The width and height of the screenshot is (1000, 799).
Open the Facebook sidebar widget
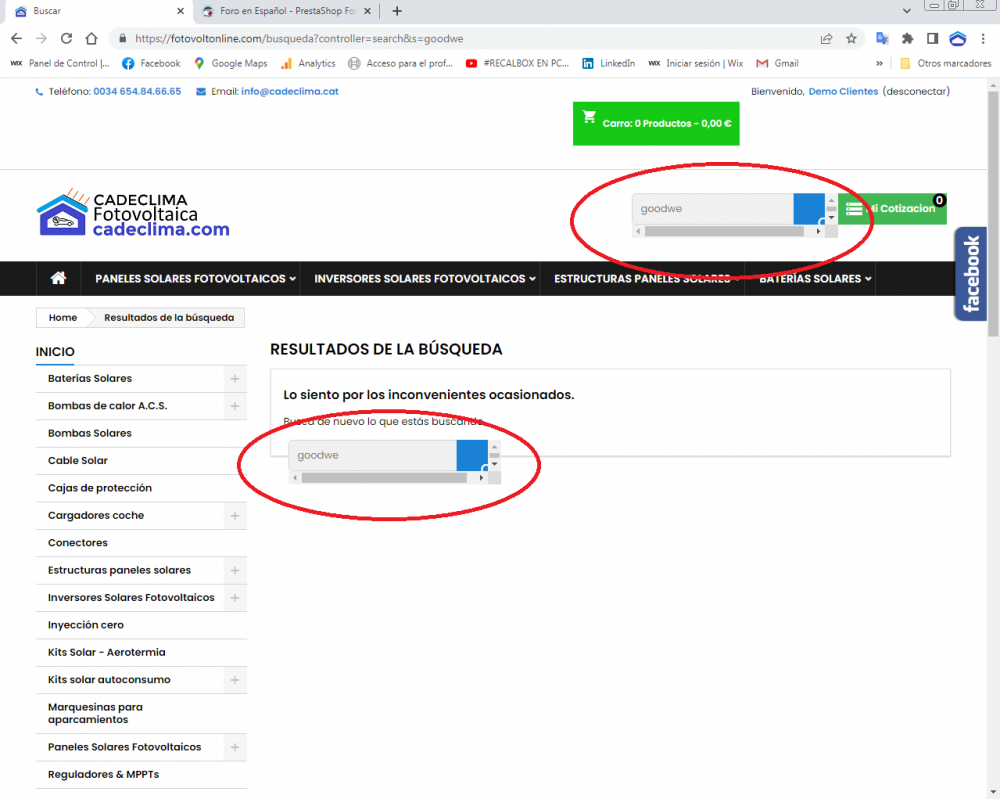969,274
